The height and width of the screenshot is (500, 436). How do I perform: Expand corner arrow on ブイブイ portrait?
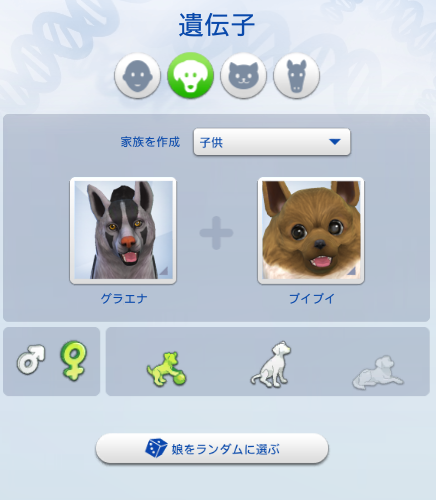coord(352,271)
